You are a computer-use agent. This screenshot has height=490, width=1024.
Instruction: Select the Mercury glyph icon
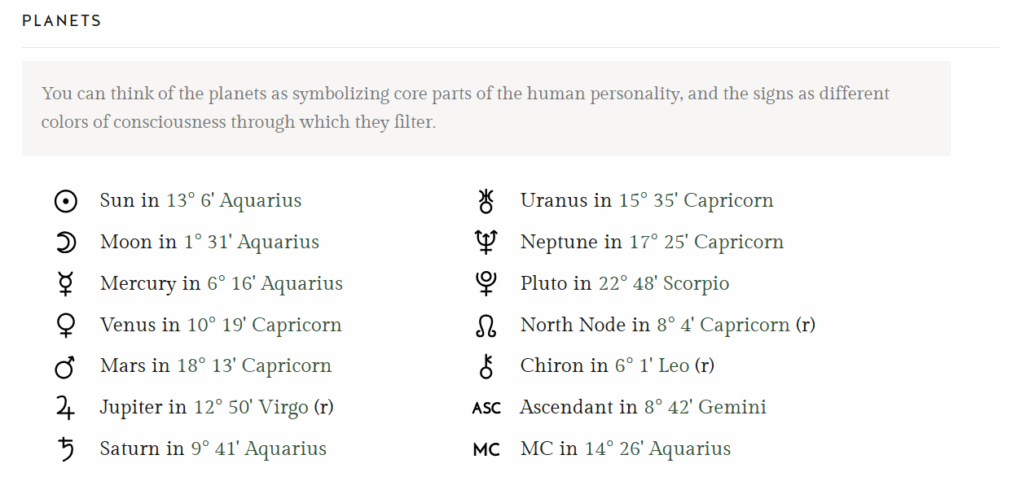[65, 284]
